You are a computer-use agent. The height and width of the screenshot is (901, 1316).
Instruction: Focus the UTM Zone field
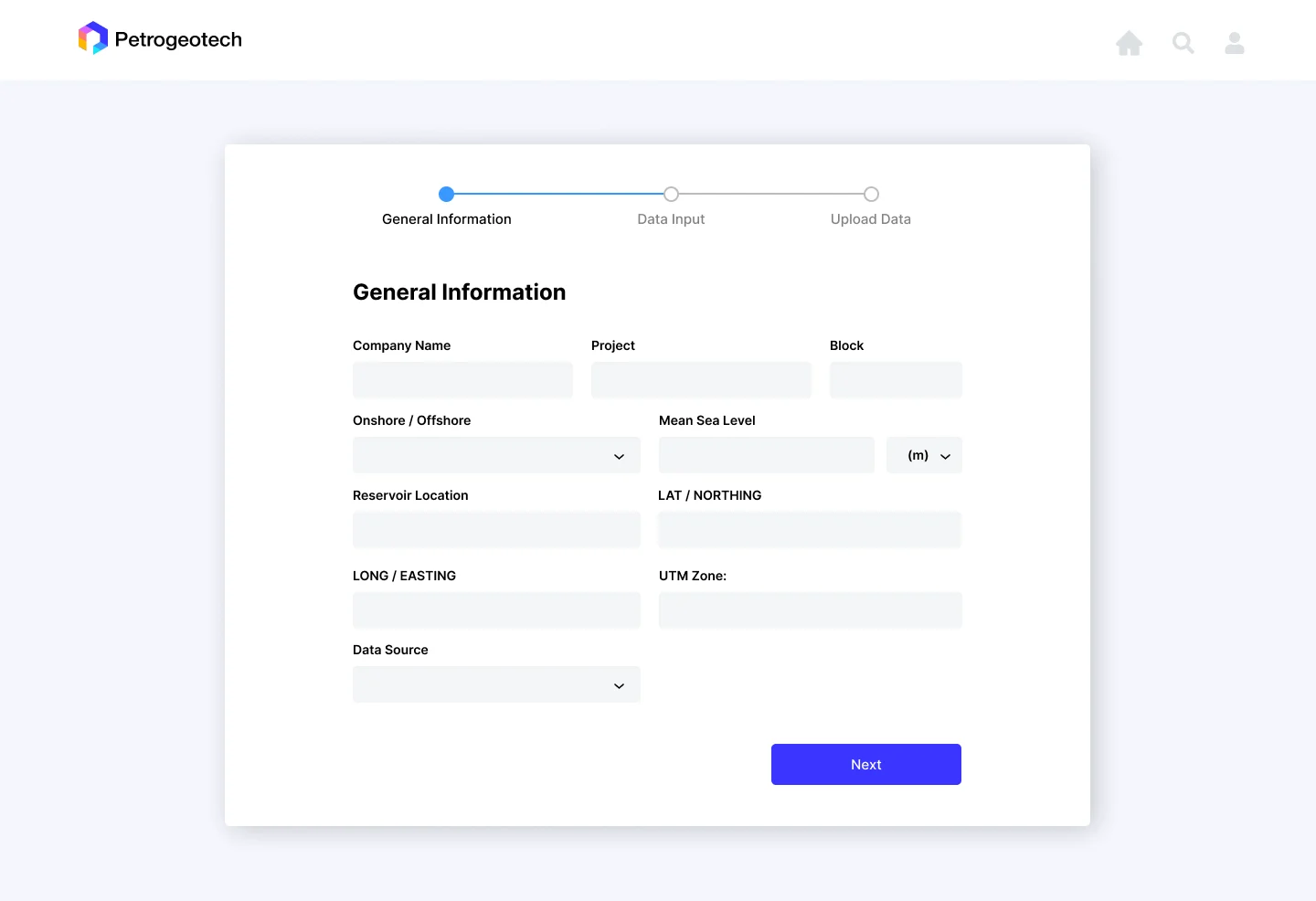click(x=811, y=610)
